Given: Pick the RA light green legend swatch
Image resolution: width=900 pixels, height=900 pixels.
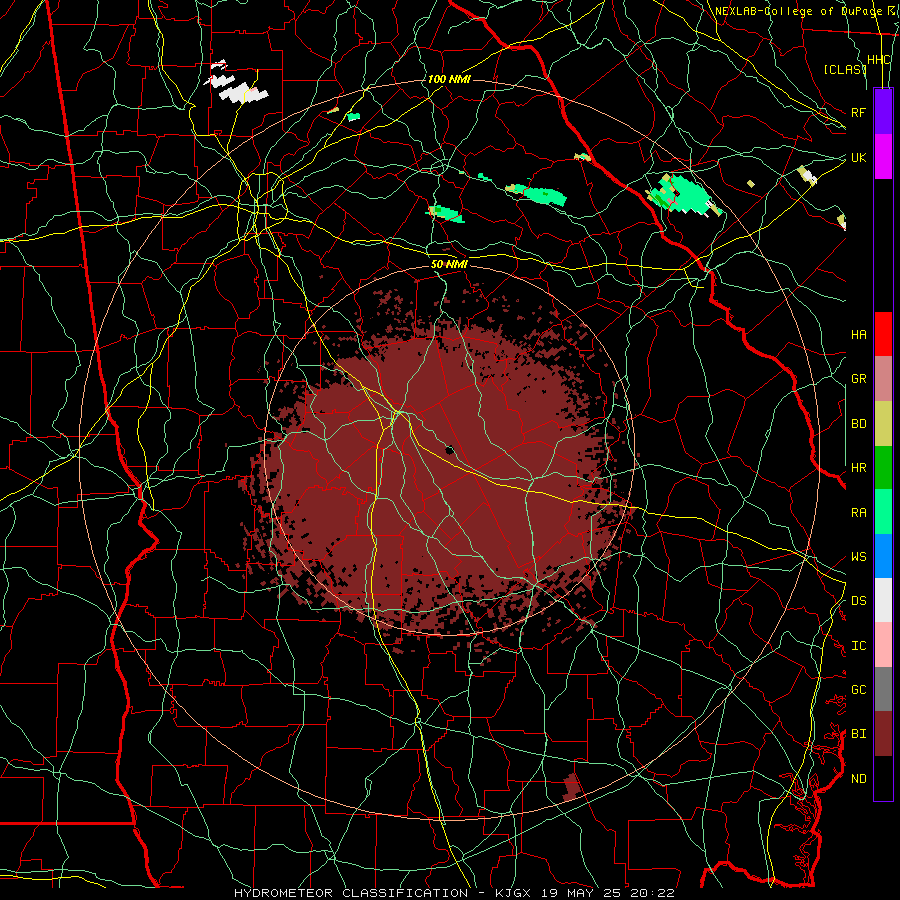Looking at the screenshot, I should pos(883,512).
